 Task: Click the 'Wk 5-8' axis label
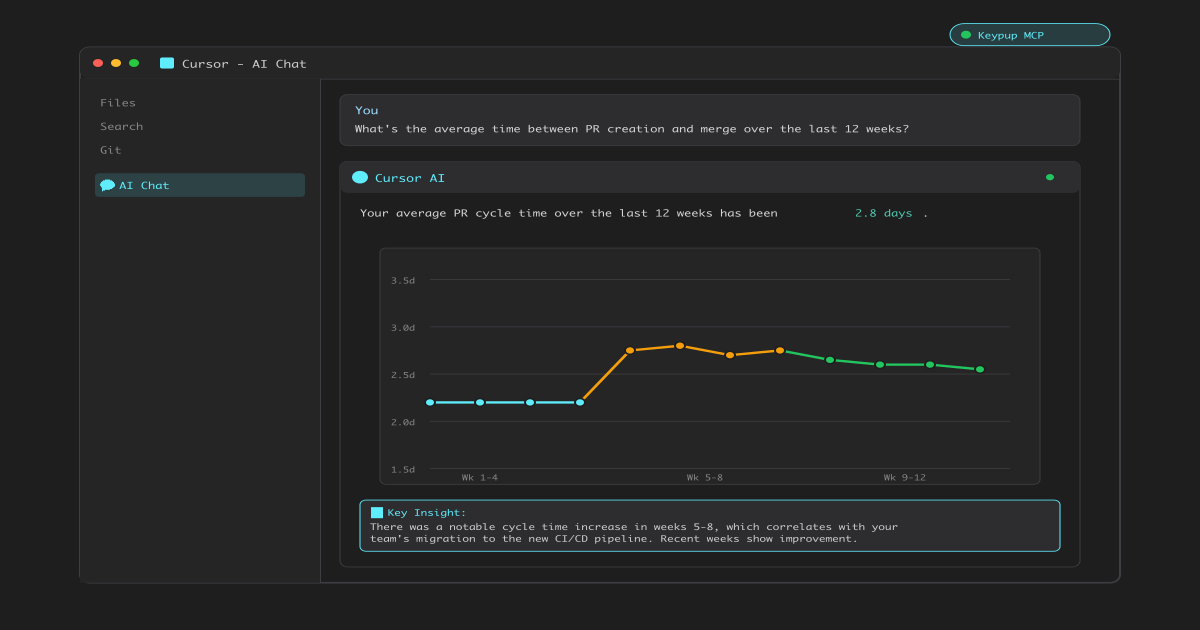[x=705, y=477]
